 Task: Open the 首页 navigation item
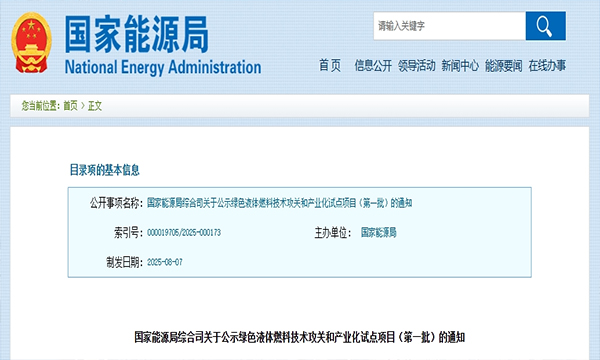click(330, 65)
